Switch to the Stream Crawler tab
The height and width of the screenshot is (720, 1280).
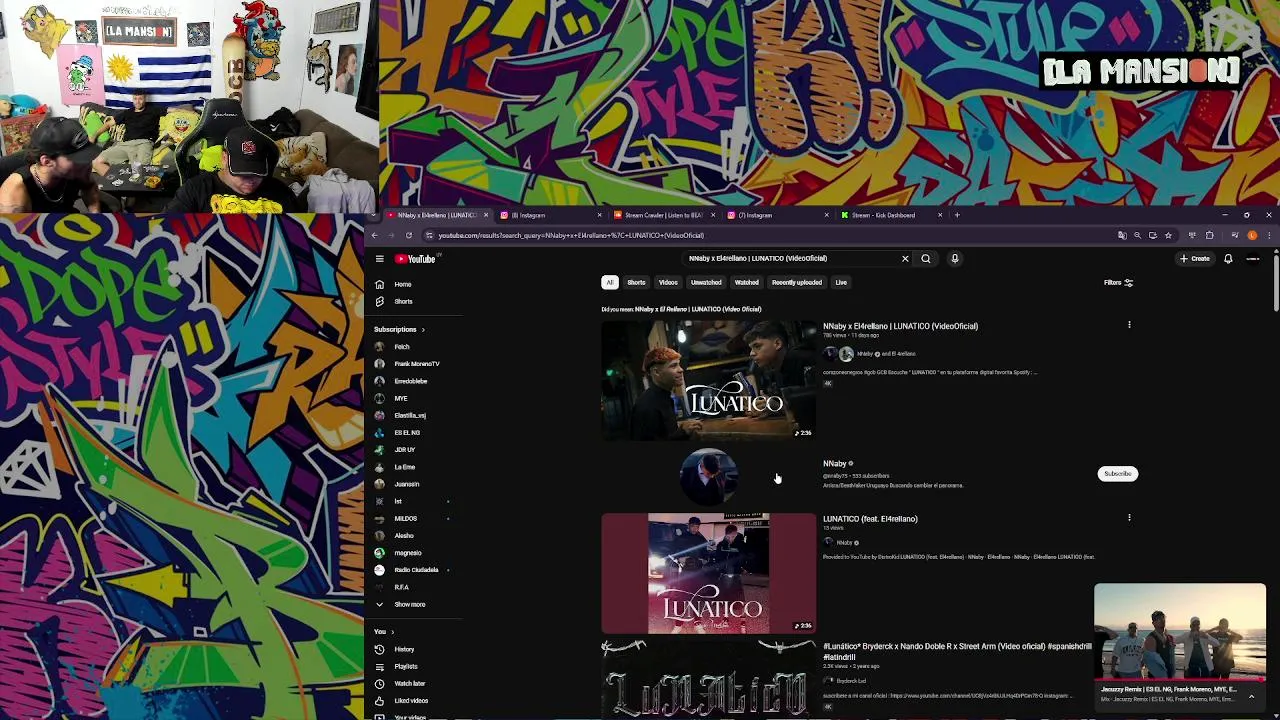tap(663, 215)
